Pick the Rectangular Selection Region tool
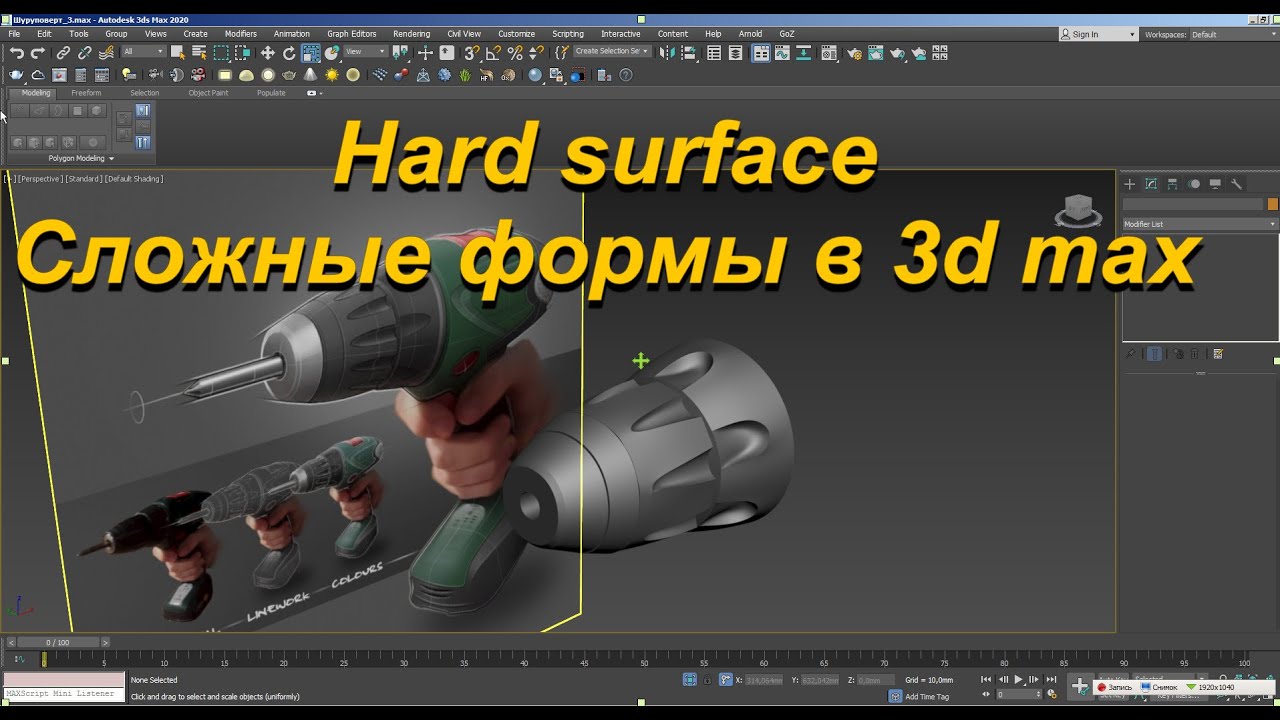The width and height of the screenshot is (1280, 720). pos(221,53)
